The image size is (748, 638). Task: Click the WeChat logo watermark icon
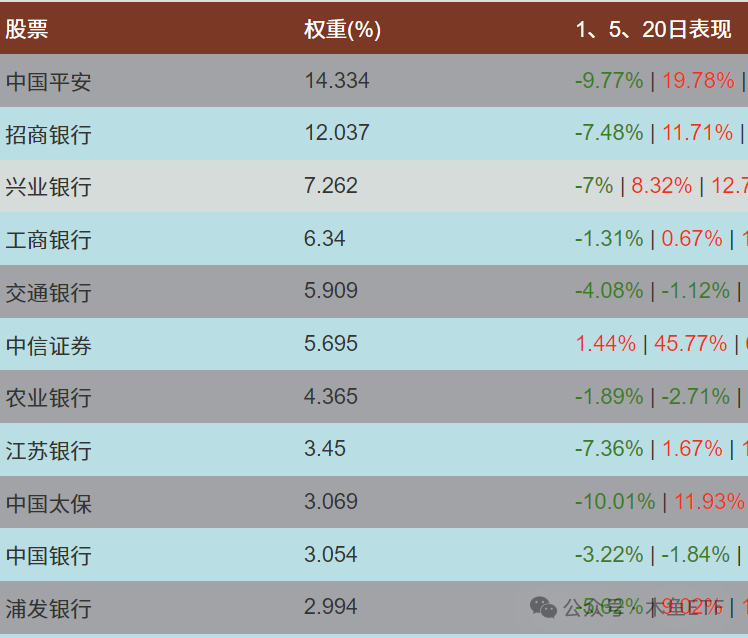[543, 607]
